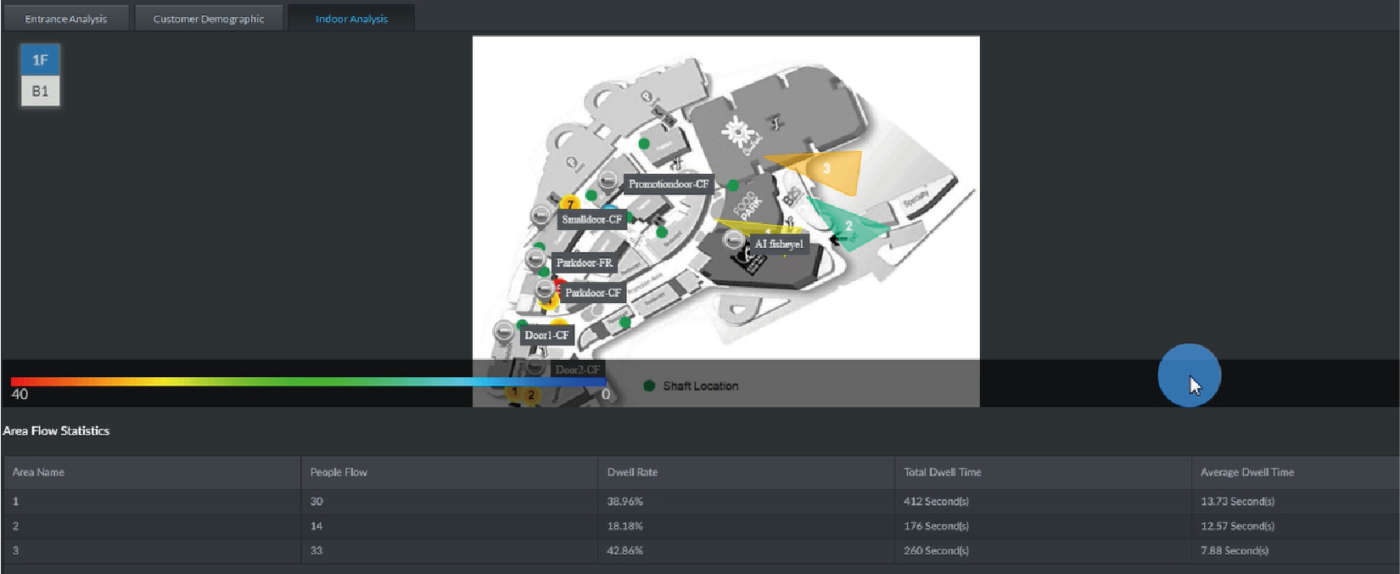Switch to floor 1F

pos(40,60)
